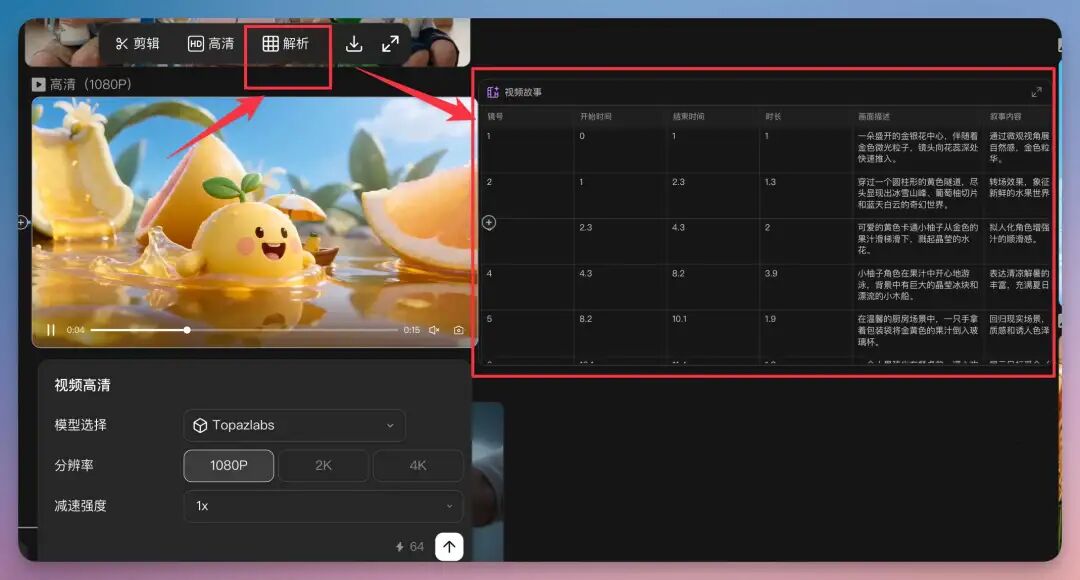This screenshot has height=580, width=1080.
Task: Unmute the video with the speaker icon
Action: tap(435, 330)
